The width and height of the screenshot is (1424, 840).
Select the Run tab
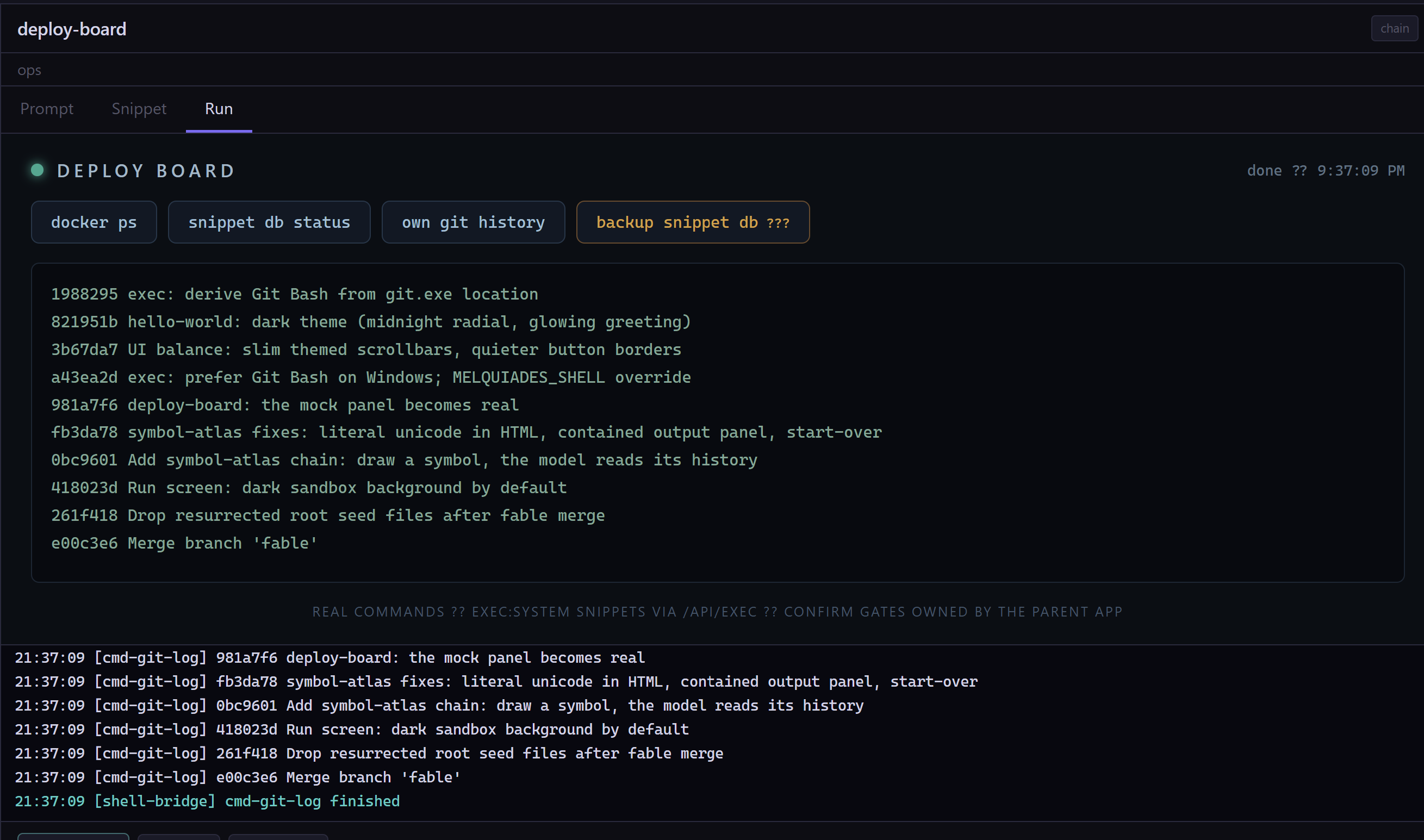[x=219, y=109]
